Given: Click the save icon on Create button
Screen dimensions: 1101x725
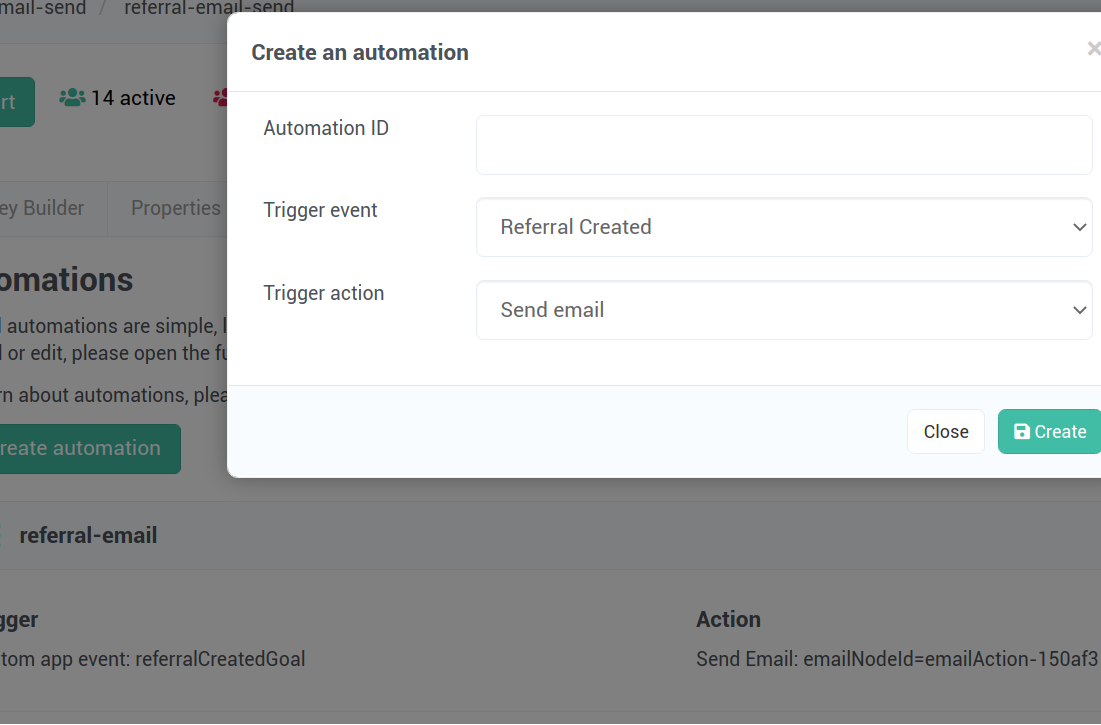Looking at the screenshot, I should tap(1022, 432).
